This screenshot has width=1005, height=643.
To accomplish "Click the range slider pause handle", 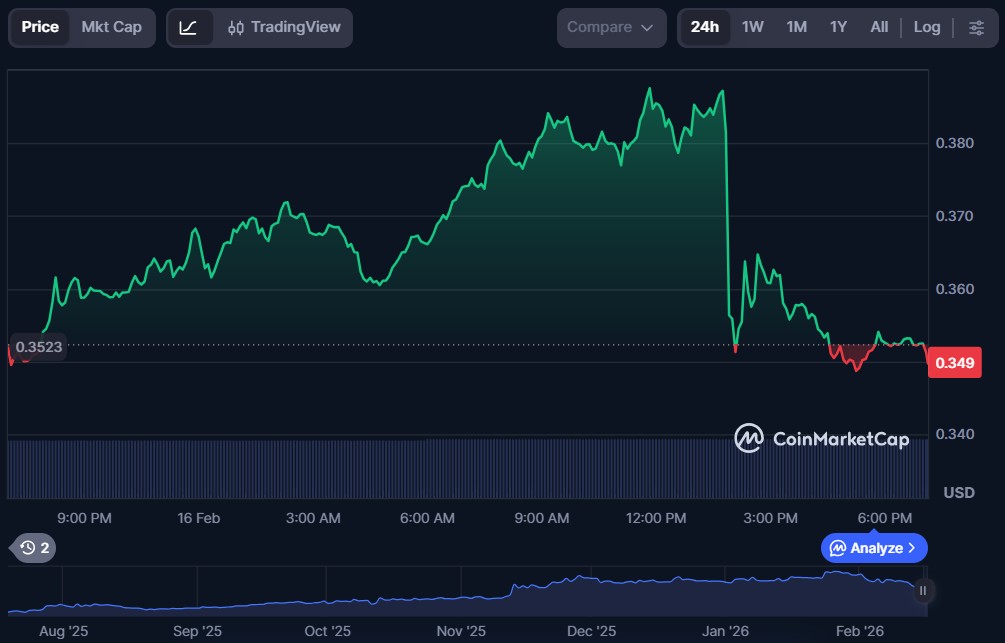I will [x=923, y=590].
